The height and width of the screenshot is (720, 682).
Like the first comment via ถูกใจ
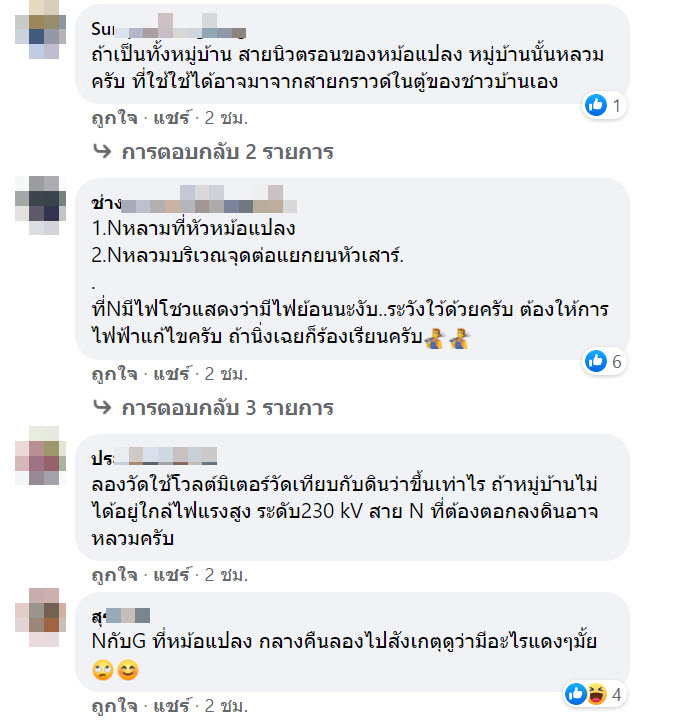coord(115,118)
